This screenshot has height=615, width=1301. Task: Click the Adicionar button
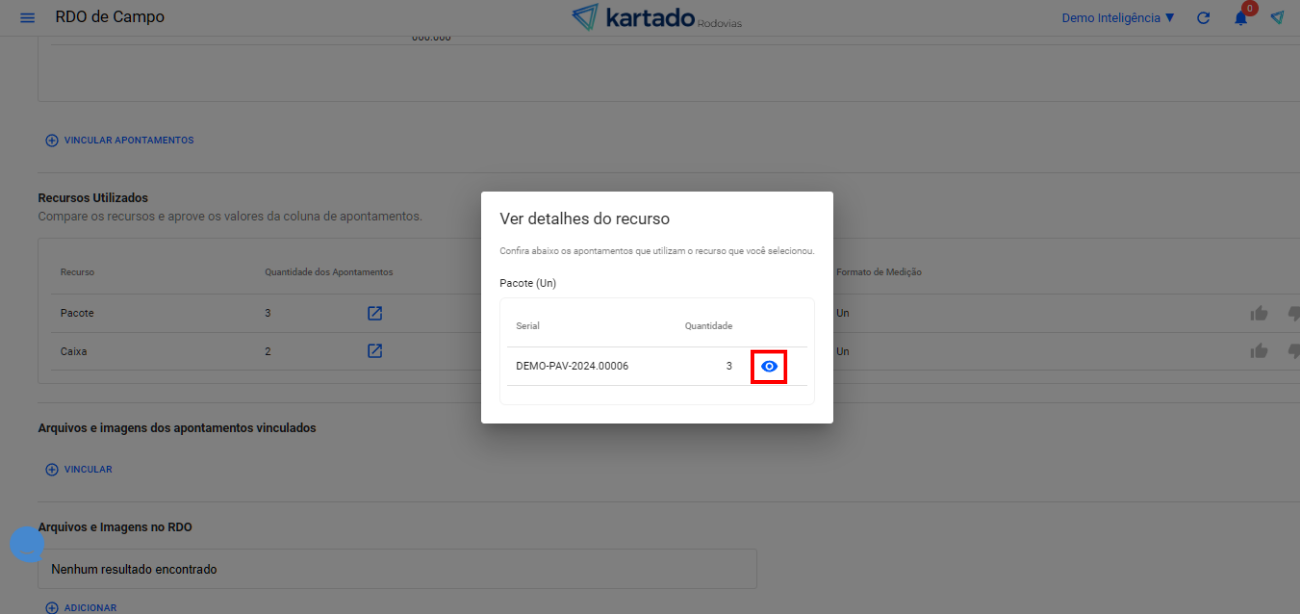click(81, 607)
